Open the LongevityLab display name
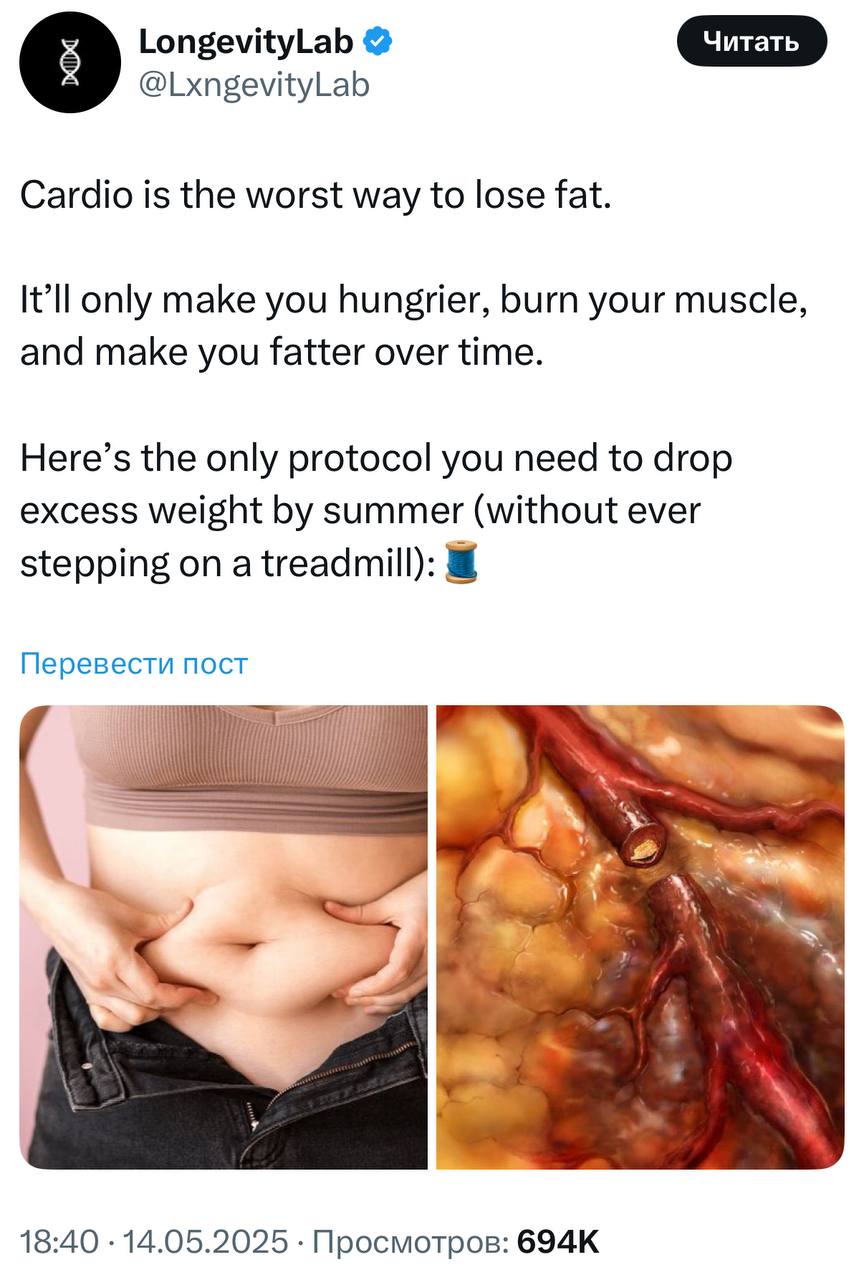 click(247, 42)
